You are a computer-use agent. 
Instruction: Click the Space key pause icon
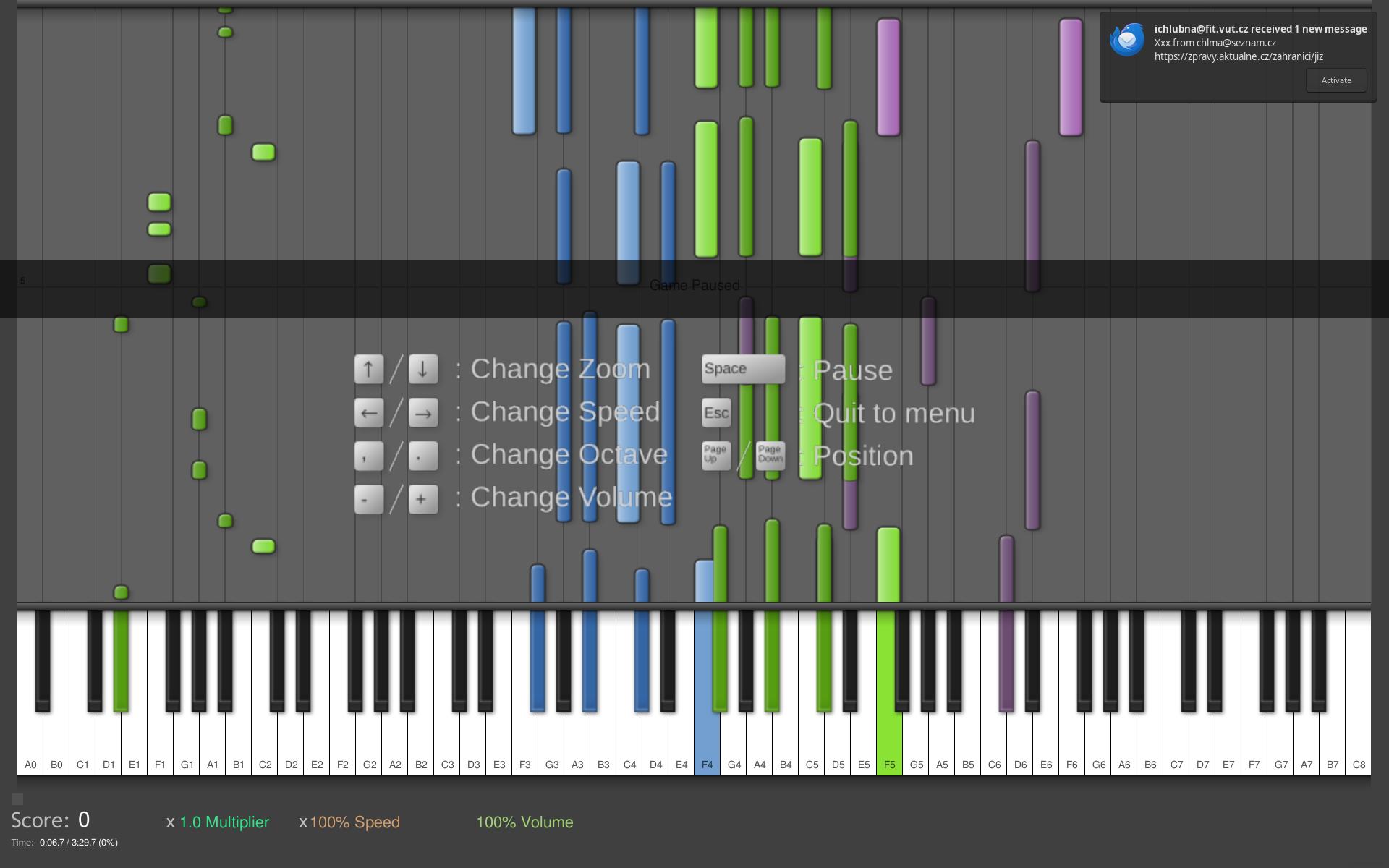pyautogui.click(x=743, y=369)
